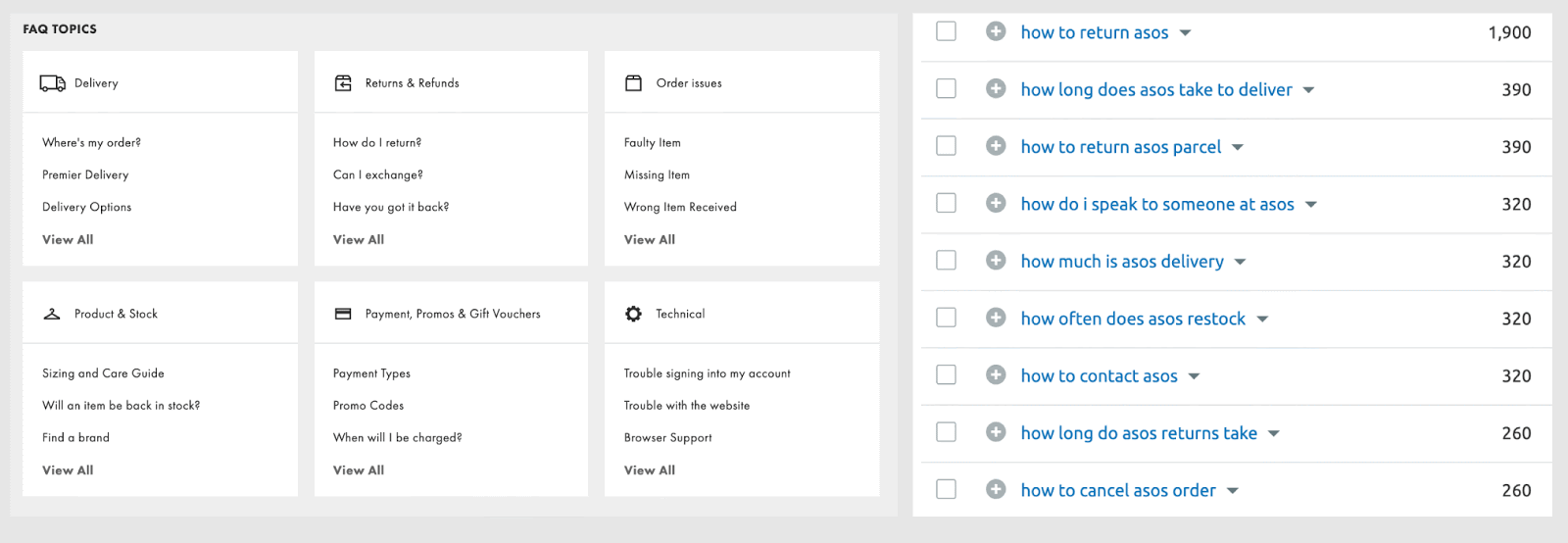1568x543 pixels.
Task: Open 'How do I return?' FAQ
Action: tap(377, 142)
